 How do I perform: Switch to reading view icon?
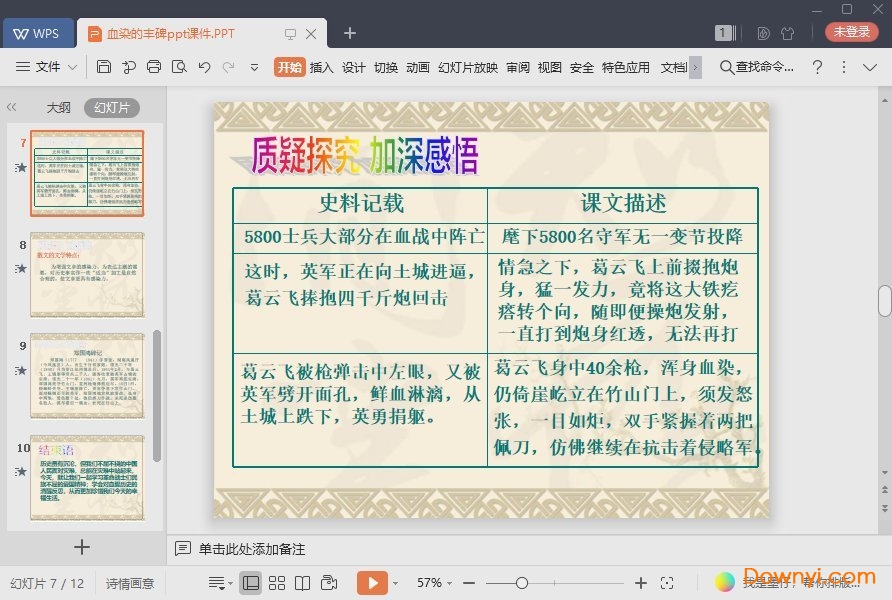click(302, 582)
